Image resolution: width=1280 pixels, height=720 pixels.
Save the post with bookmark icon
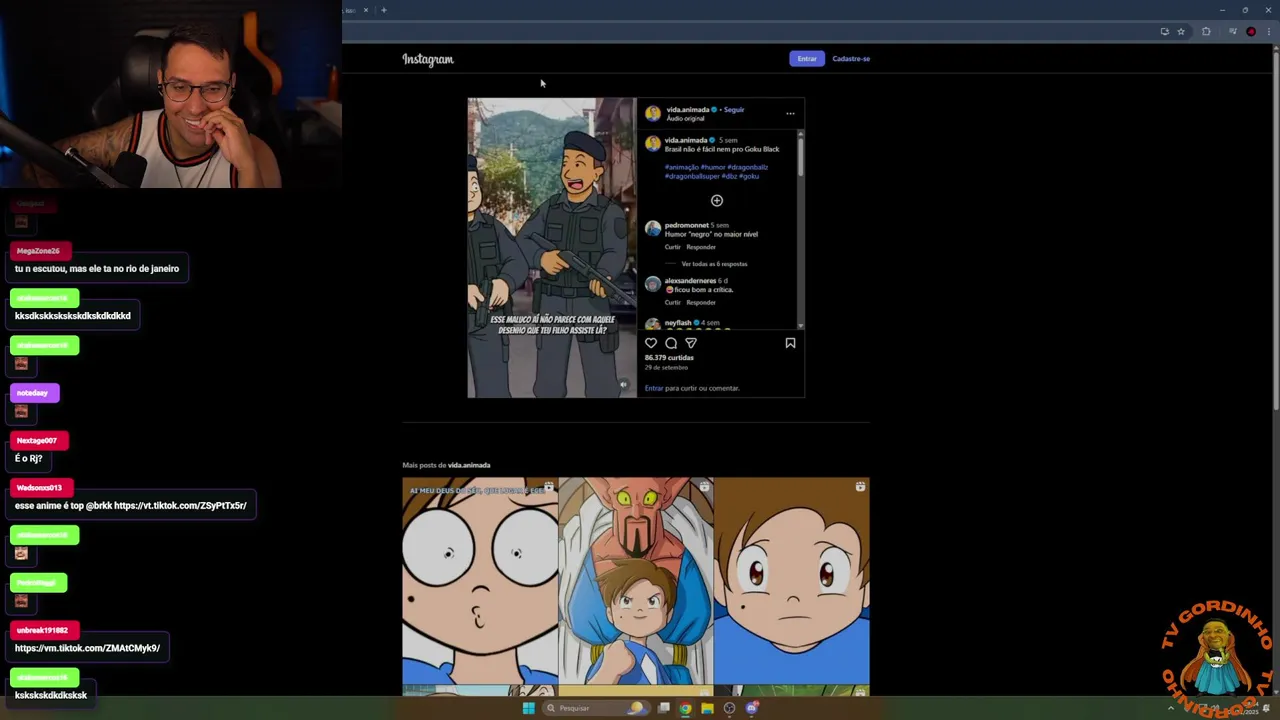pyautogui.click(x=790, y=343)
